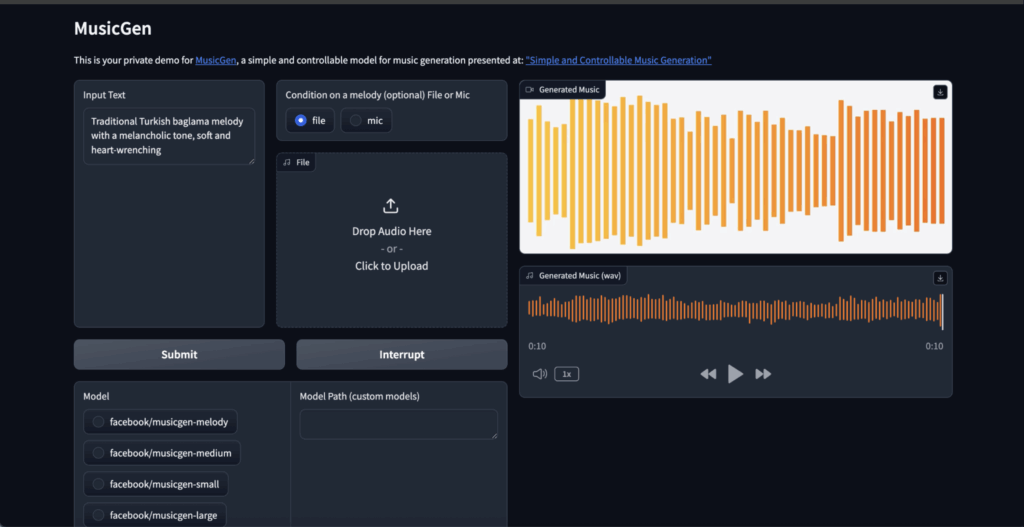Change the 1x playback speed
Image resolution: width=1024 pixels, height=527 pixels.
click(567, 374)
